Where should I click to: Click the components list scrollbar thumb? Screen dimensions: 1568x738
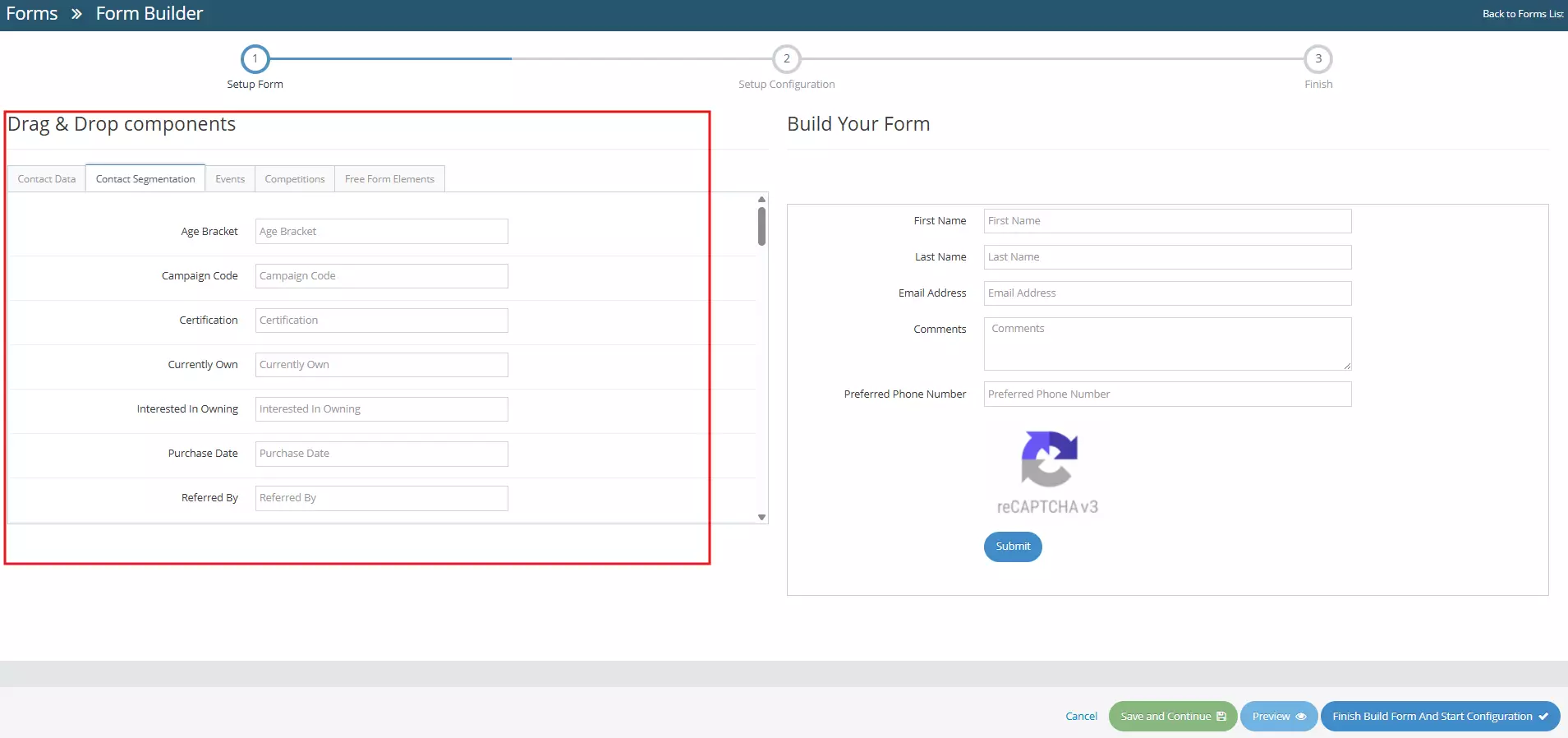point(761,226)
